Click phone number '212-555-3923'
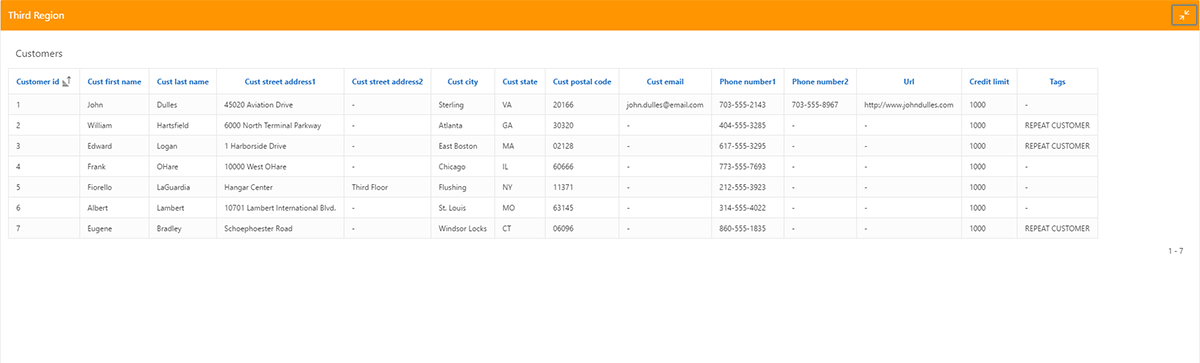Screen dimensions: 1200x363 (742, 187)
